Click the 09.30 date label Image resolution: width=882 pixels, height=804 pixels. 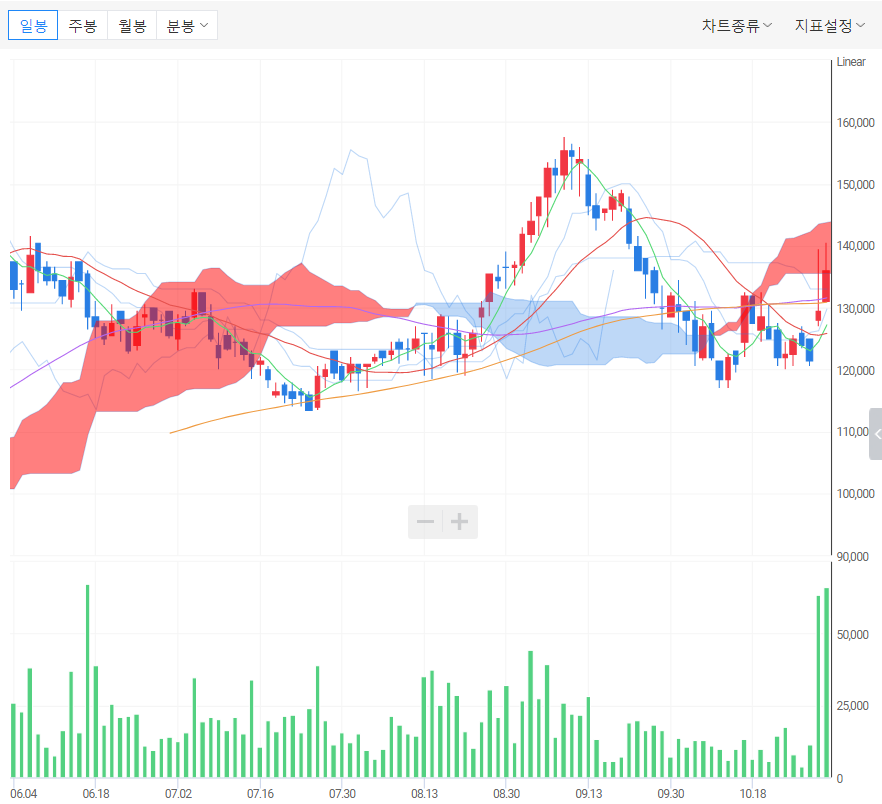click(670, 793)
